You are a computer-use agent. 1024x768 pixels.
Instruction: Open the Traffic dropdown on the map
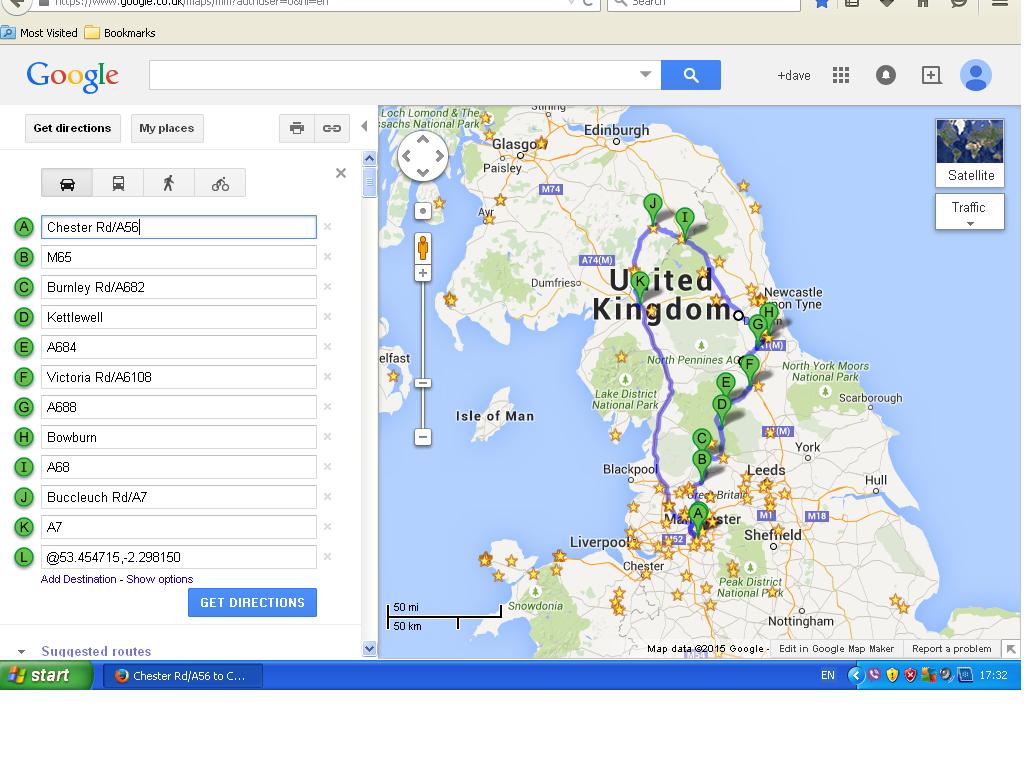(969, 212)
